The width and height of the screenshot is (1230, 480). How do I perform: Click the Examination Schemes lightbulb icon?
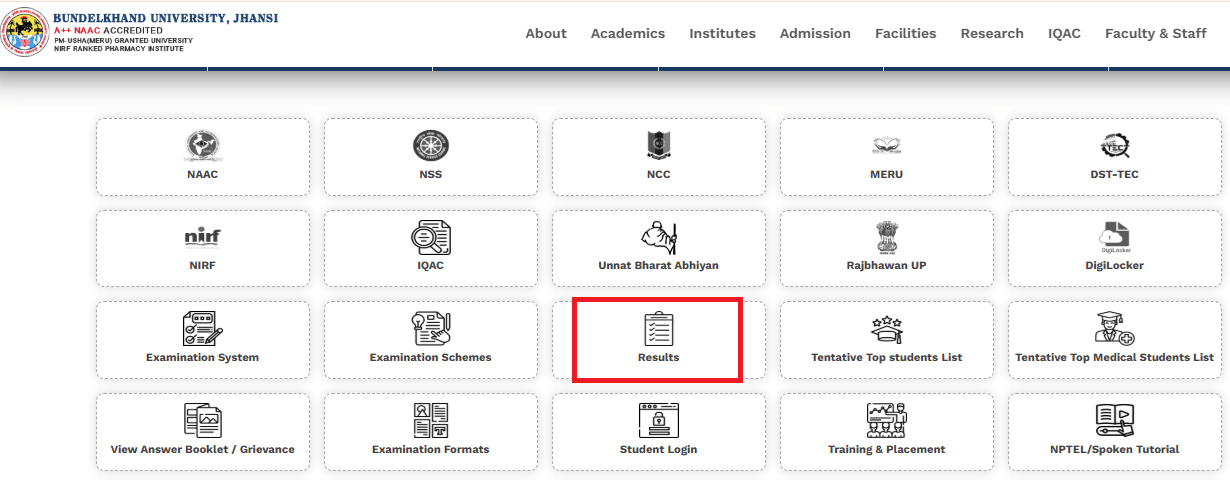pos(431,329)
